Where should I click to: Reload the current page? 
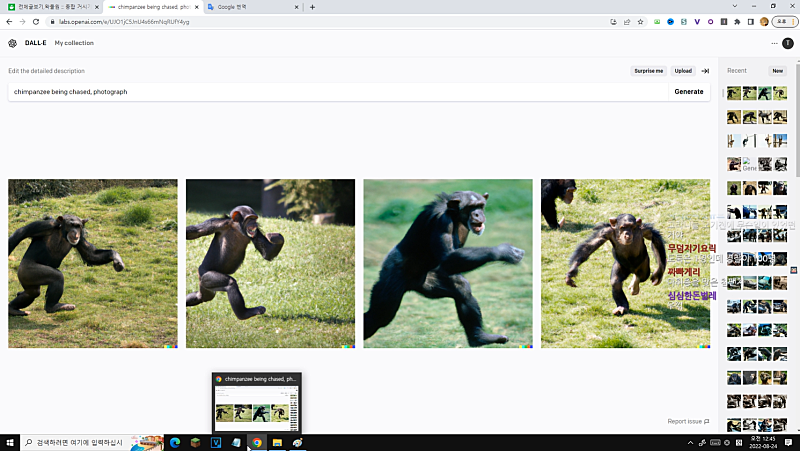(36, 22)
